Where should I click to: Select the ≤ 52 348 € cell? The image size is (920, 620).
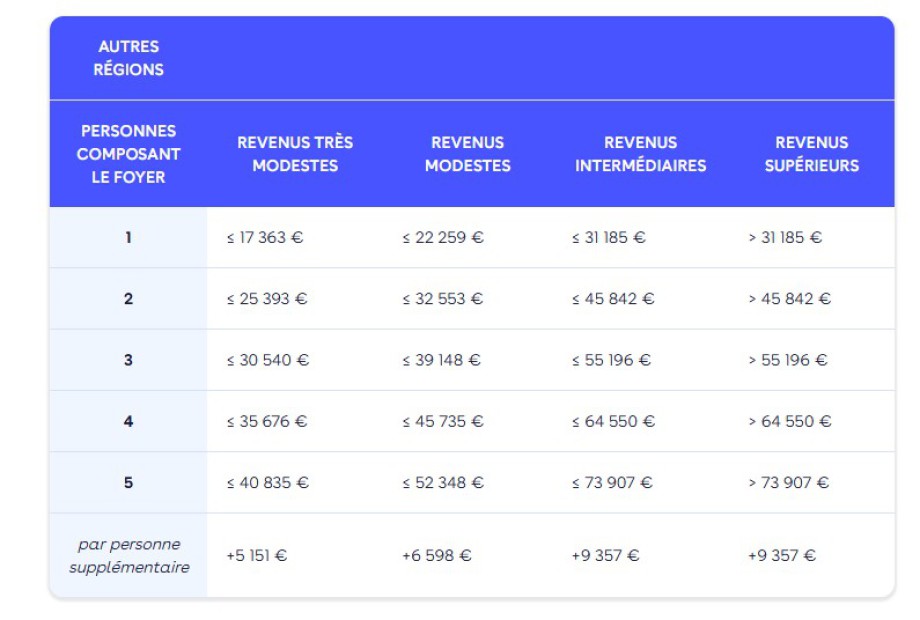pyautogui.click(x=443, y=483)
